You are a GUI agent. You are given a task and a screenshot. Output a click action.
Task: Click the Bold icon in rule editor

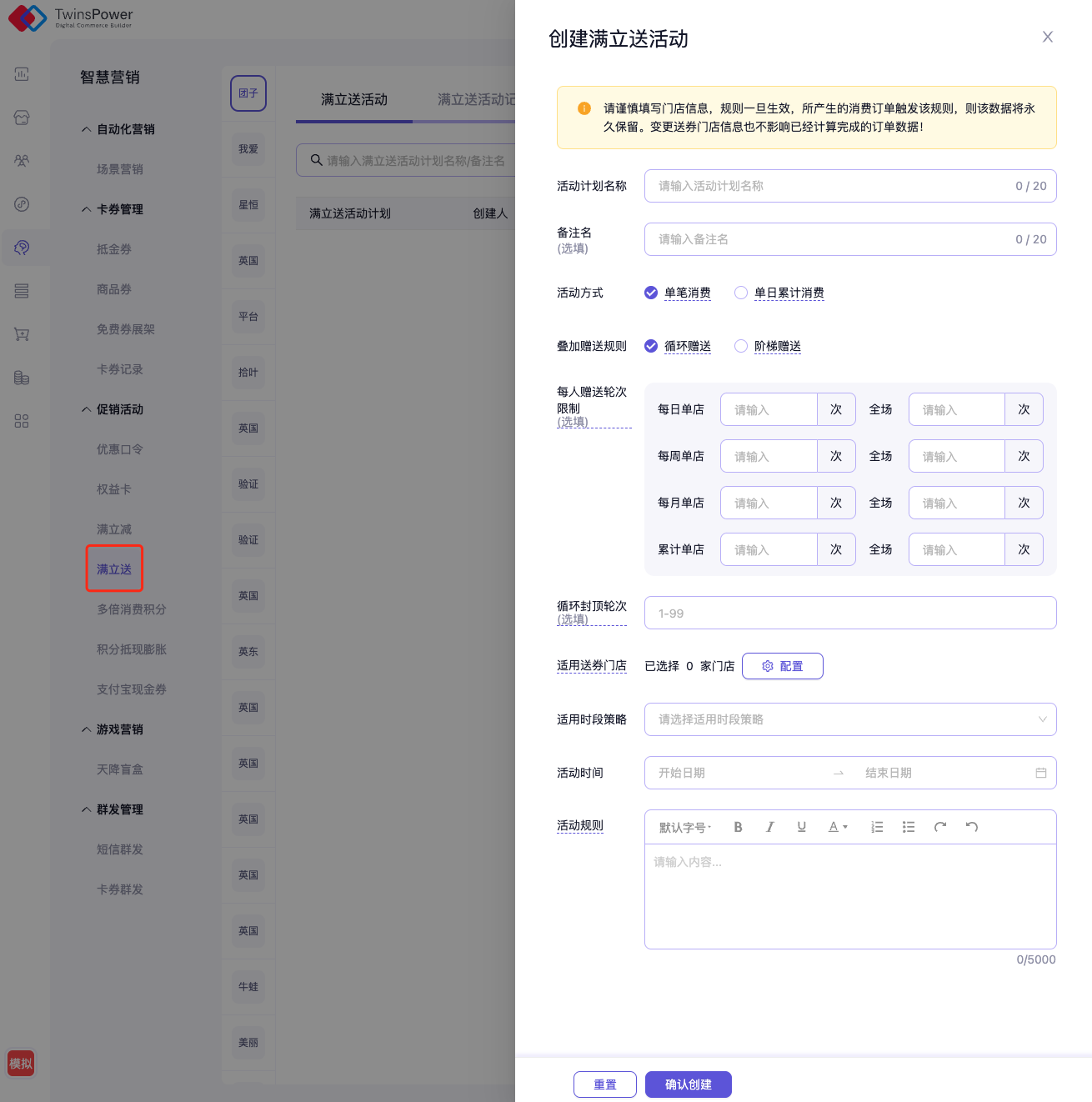tap(738, 827)
